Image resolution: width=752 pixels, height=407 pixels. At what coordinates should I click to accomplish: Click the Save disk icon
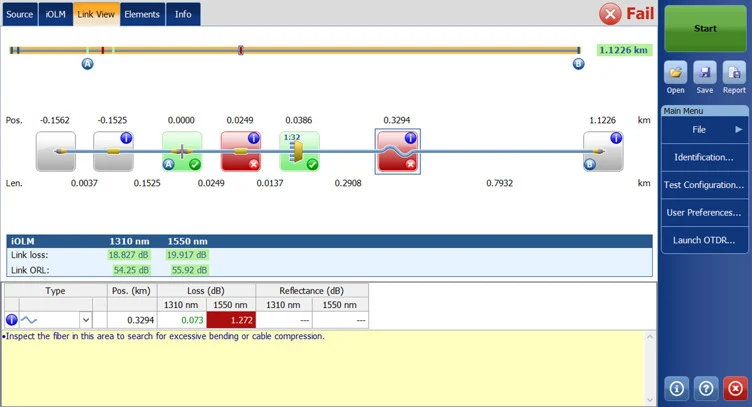(705, 77)
